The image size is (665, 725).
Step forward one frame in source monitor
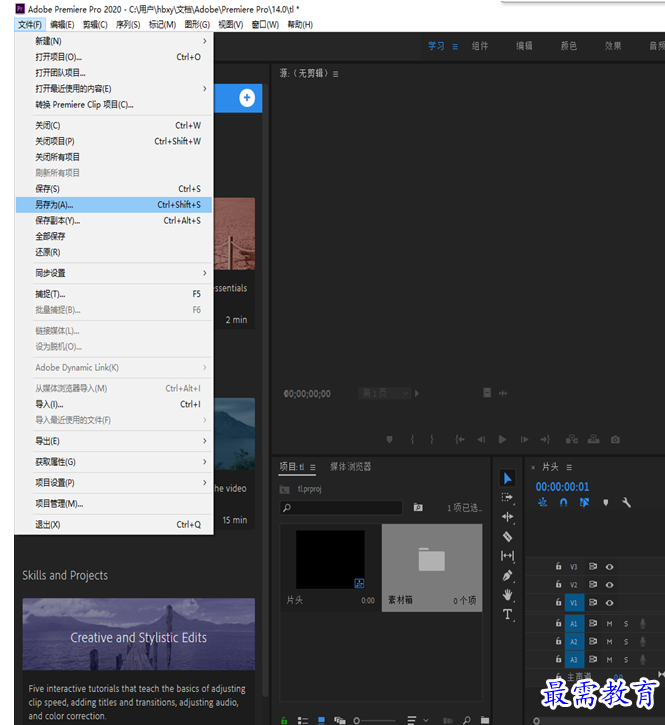click(524, 439)
